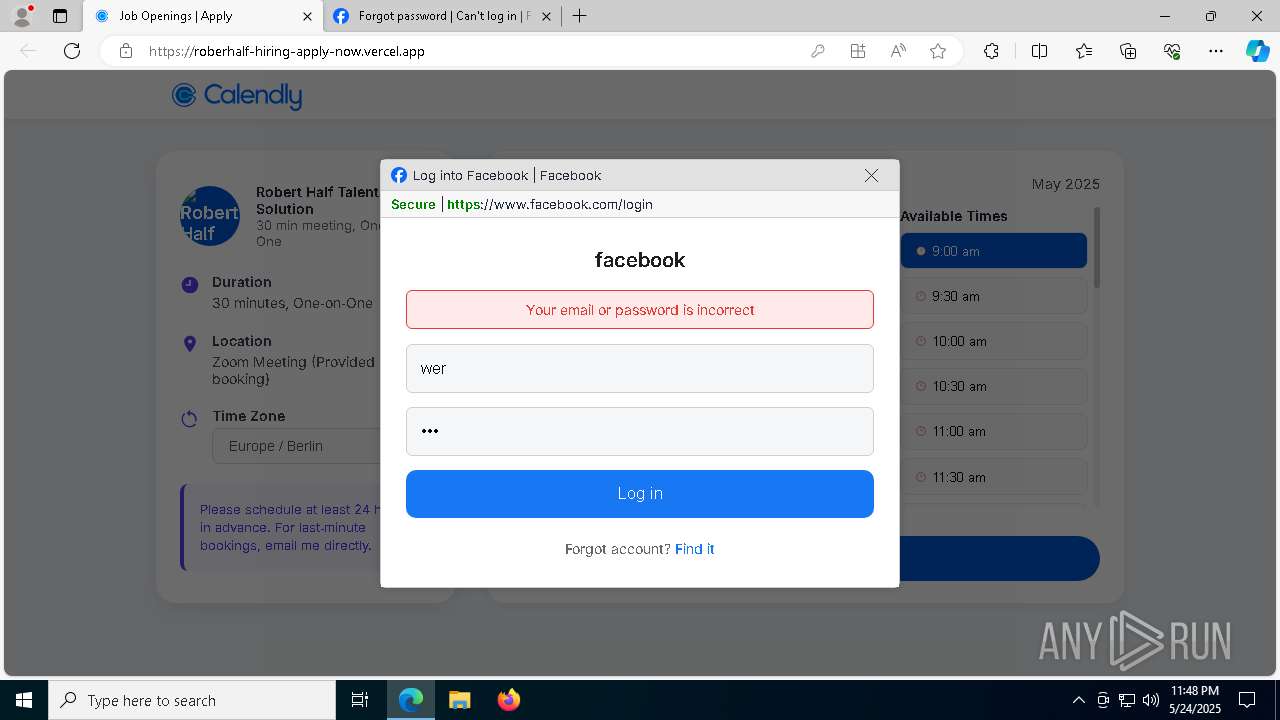Click the Available Times scrollbar
This screenshot has width=1280, height=720.
tap(1097, 248)
